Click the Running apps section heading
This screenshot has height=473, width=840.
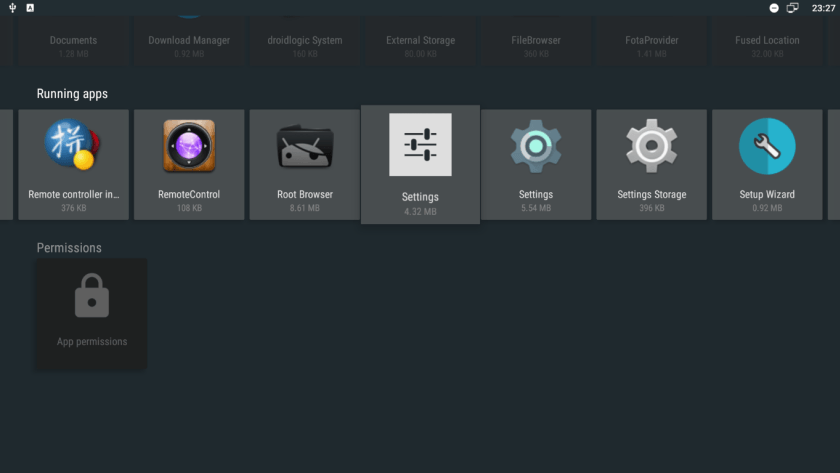(x=72, y=94)
